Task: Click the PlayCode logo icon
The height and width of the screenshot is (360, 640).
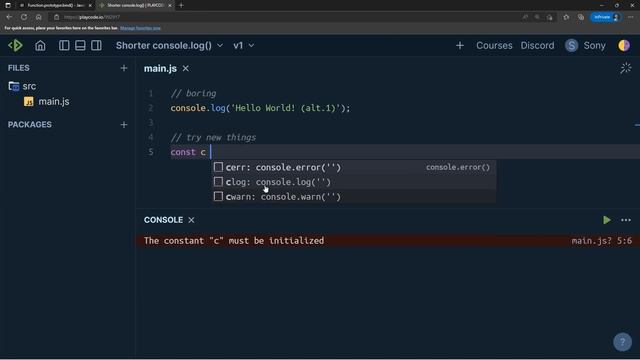Action: (16, 45)
